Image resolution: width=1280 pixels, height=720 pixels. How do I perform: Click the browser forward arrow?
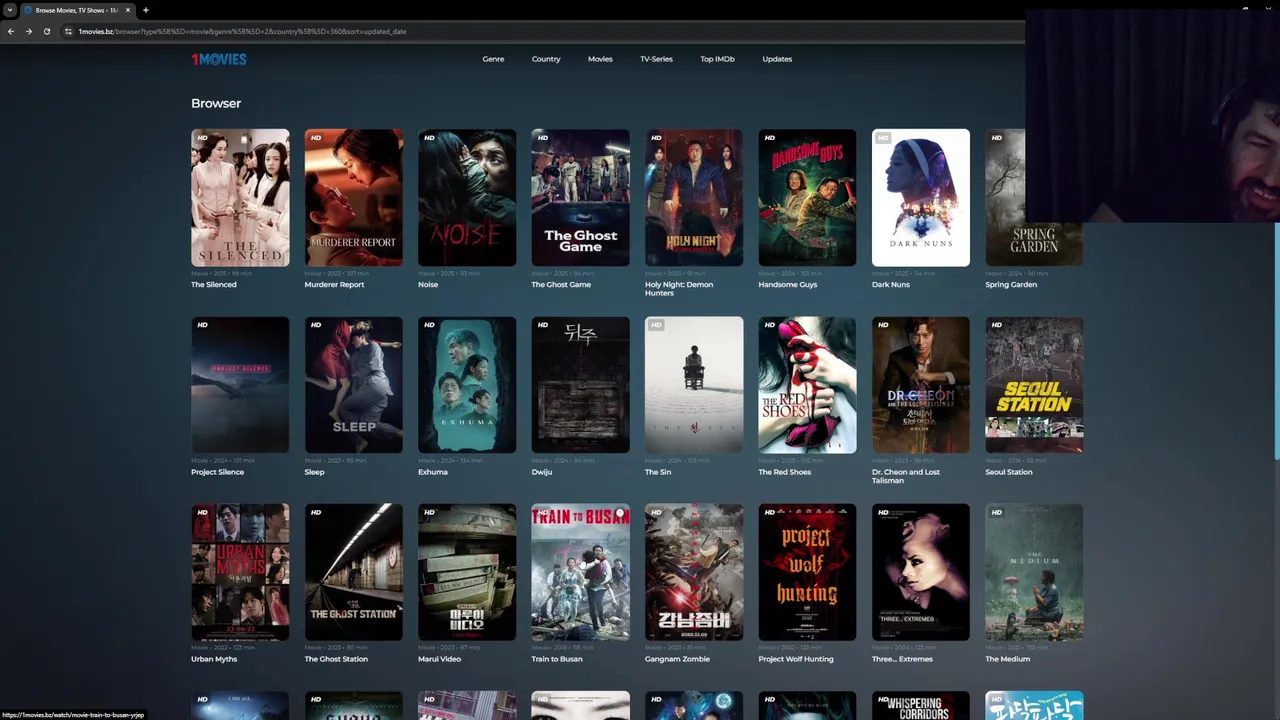[x=28, y=31]
